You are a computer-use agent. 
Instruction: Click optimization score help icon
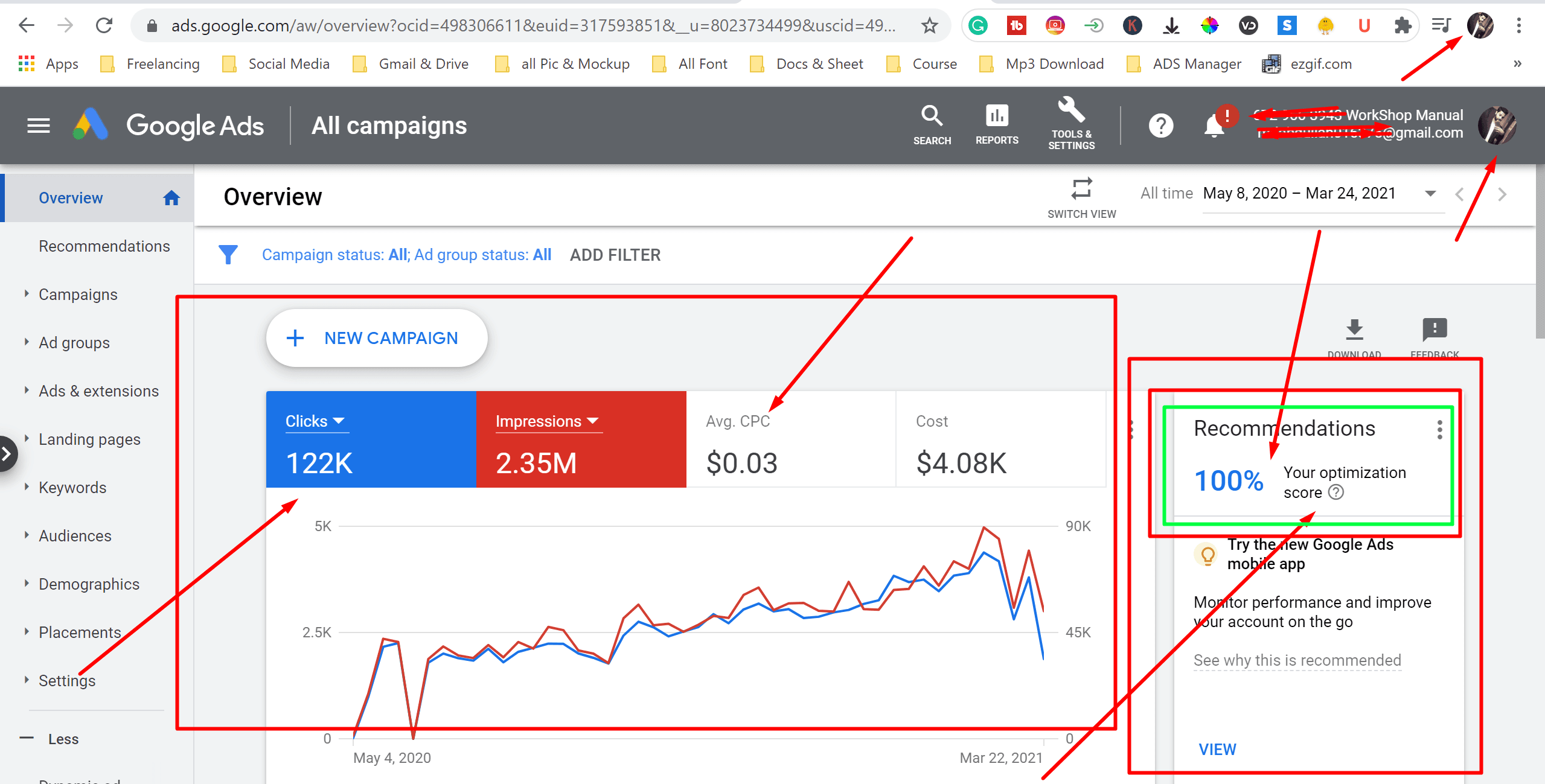[x=1336, y=492]
